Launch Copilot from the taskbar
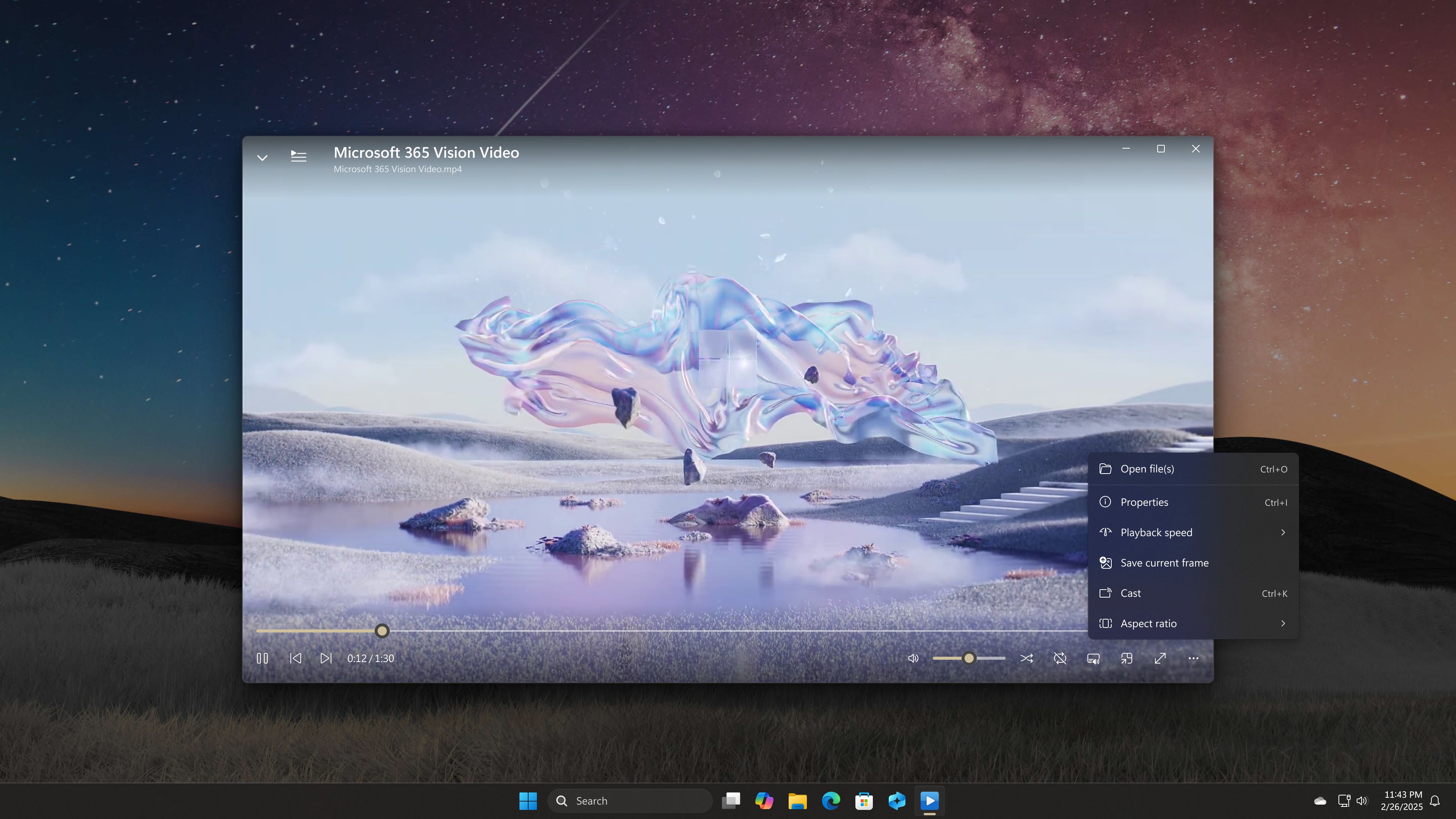 [x=765, y=800]
